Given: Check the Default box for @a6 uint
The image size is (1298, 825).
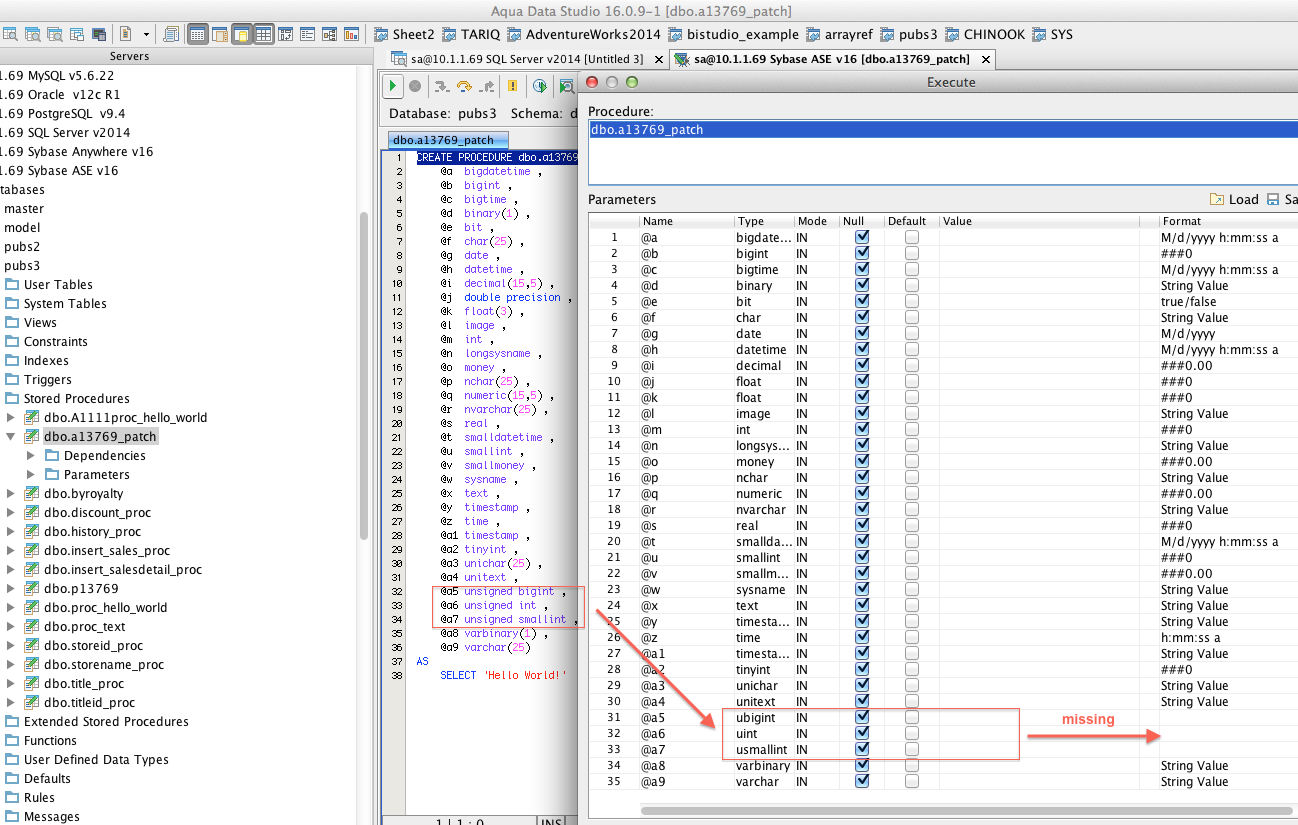Looking at the screenshot, I should point(912,733).
